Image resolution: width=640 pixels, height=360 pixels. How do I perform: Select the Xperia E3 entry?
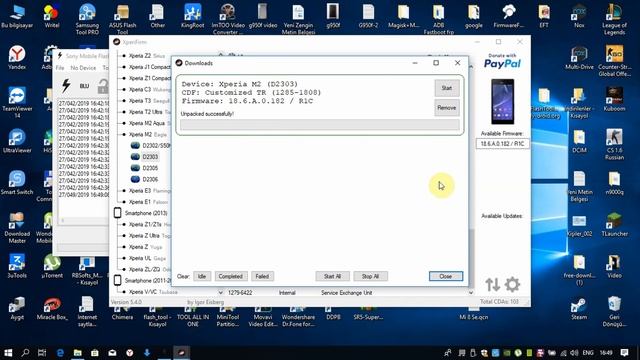(x=149, y=191)
